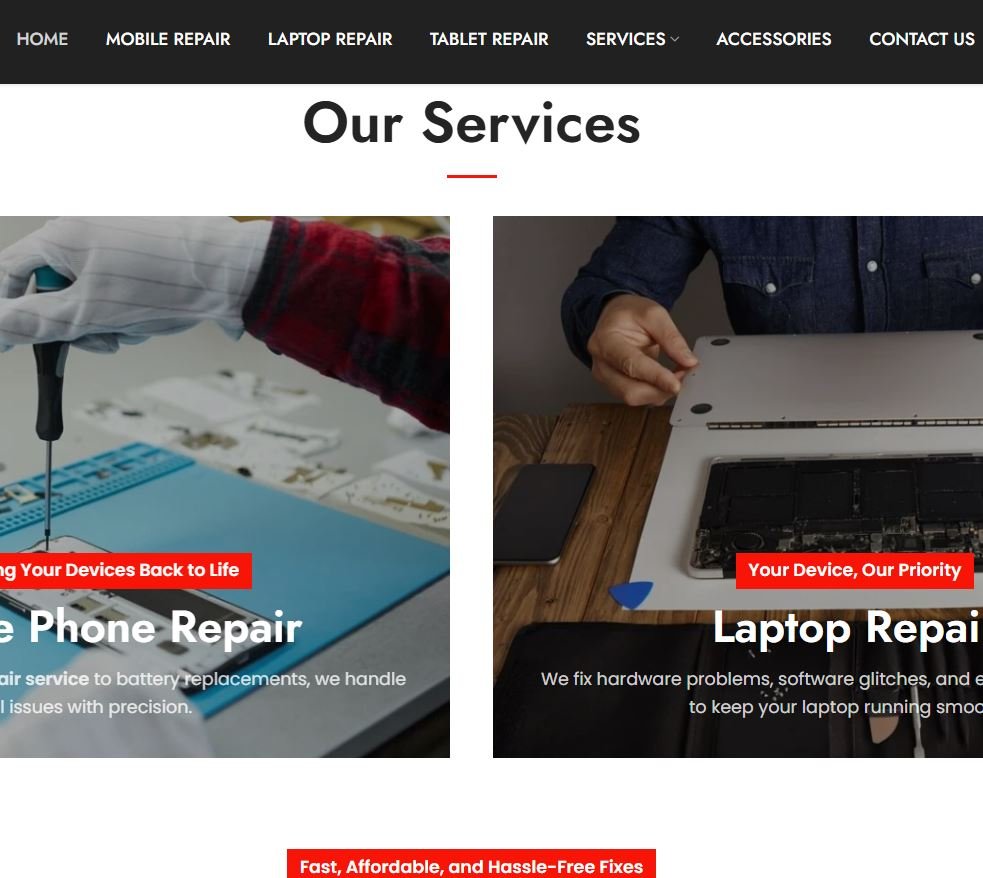Click 'Your Devices Back to Life' red badge
983x878 pixels.
click(x=125, y=570)
